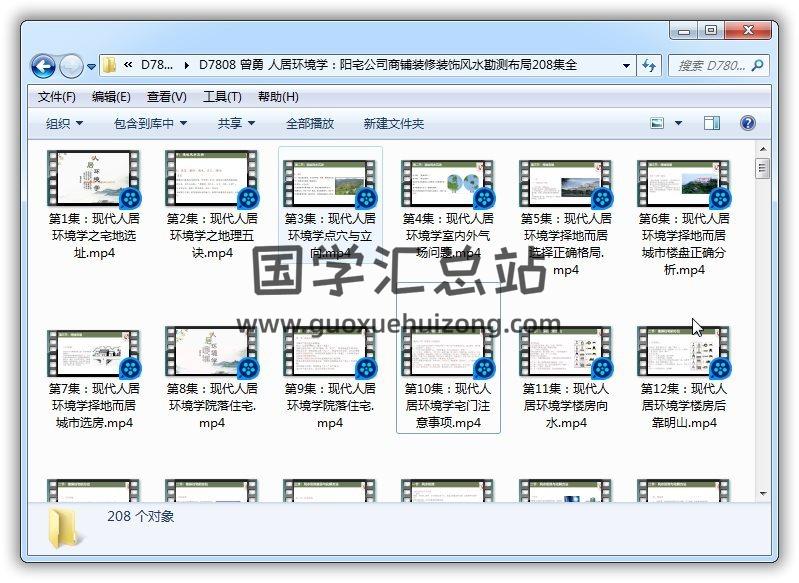
Task: Click the 新建文件夹 button
Action: coord(393,123)
